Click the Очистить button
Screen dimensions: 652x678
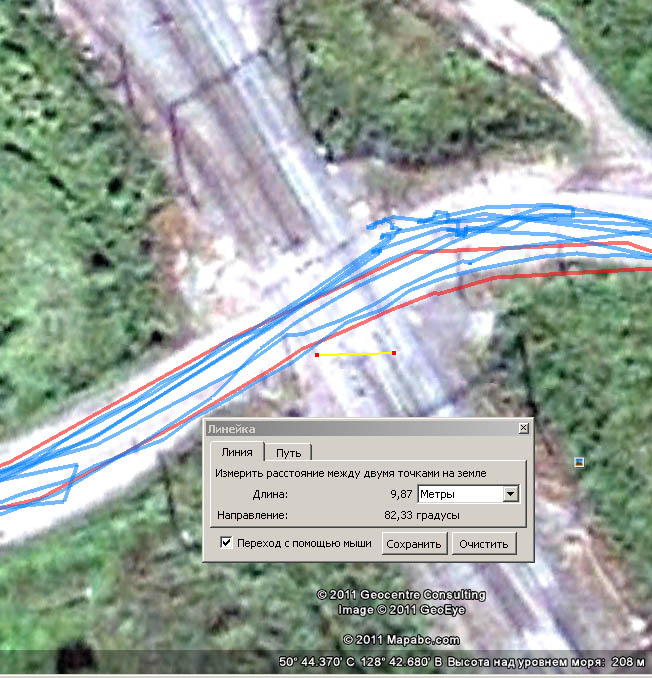click(x=484, y=544)
